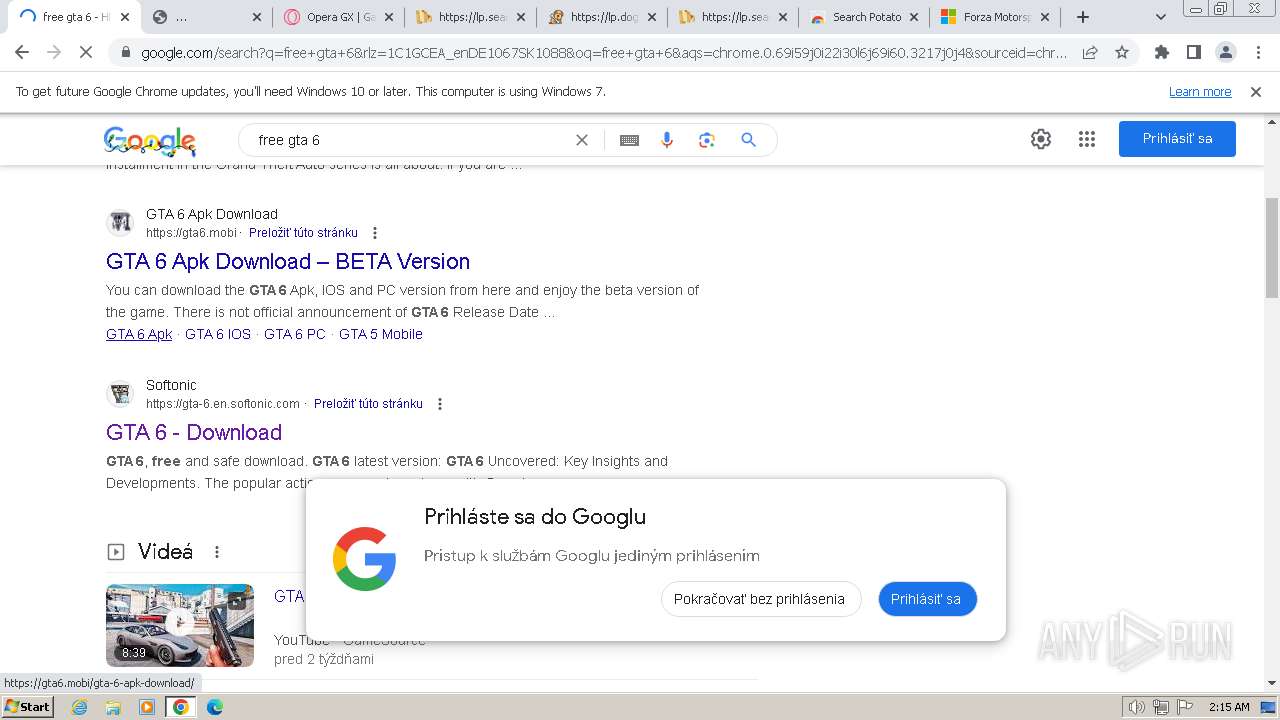Open more options for gta6.mobi result
The height and width of the screenshot is (720, 1280).
tap(375, 233)
